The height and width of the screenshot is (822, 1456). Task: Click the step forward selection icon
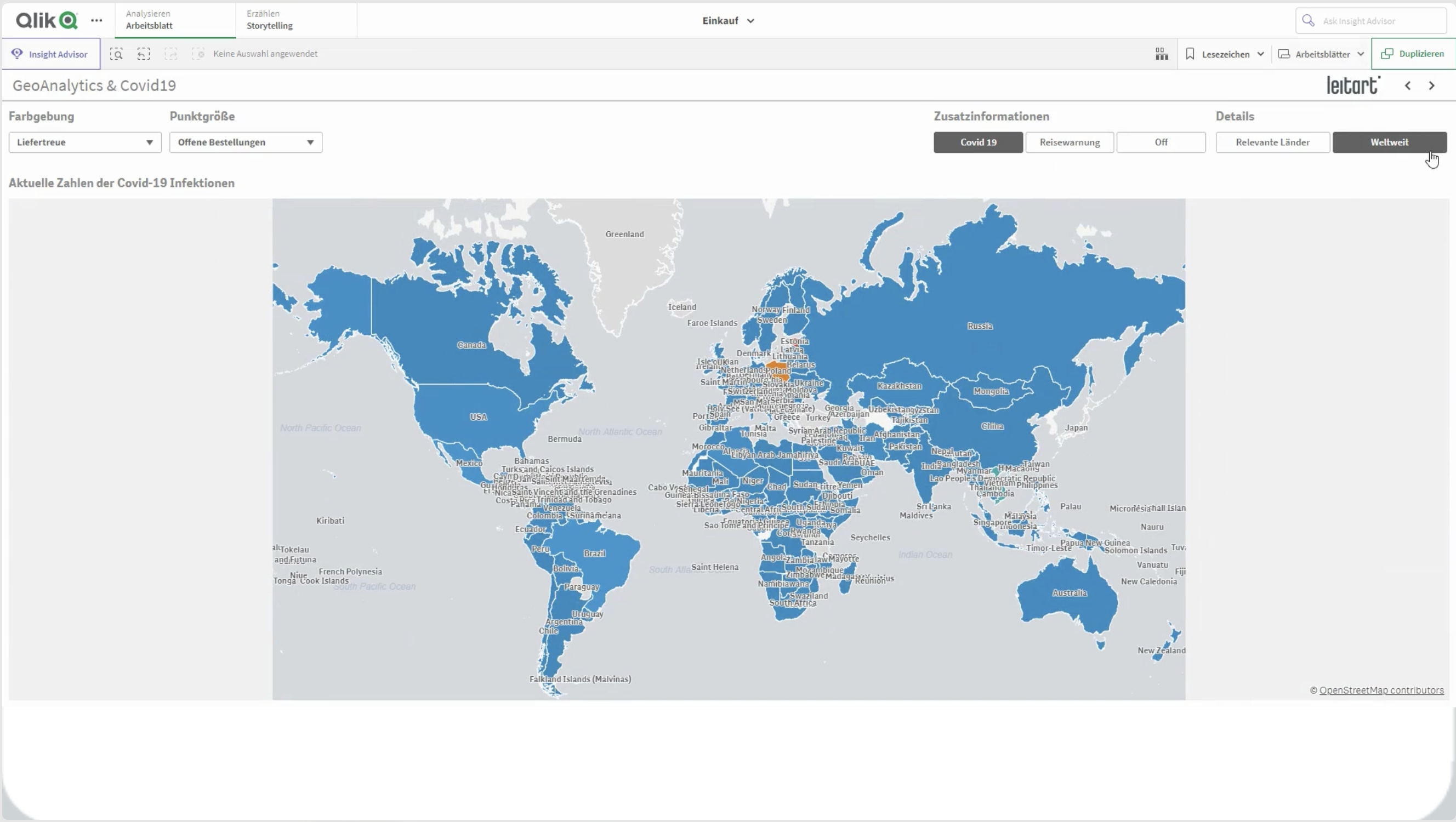pos(170,54)
